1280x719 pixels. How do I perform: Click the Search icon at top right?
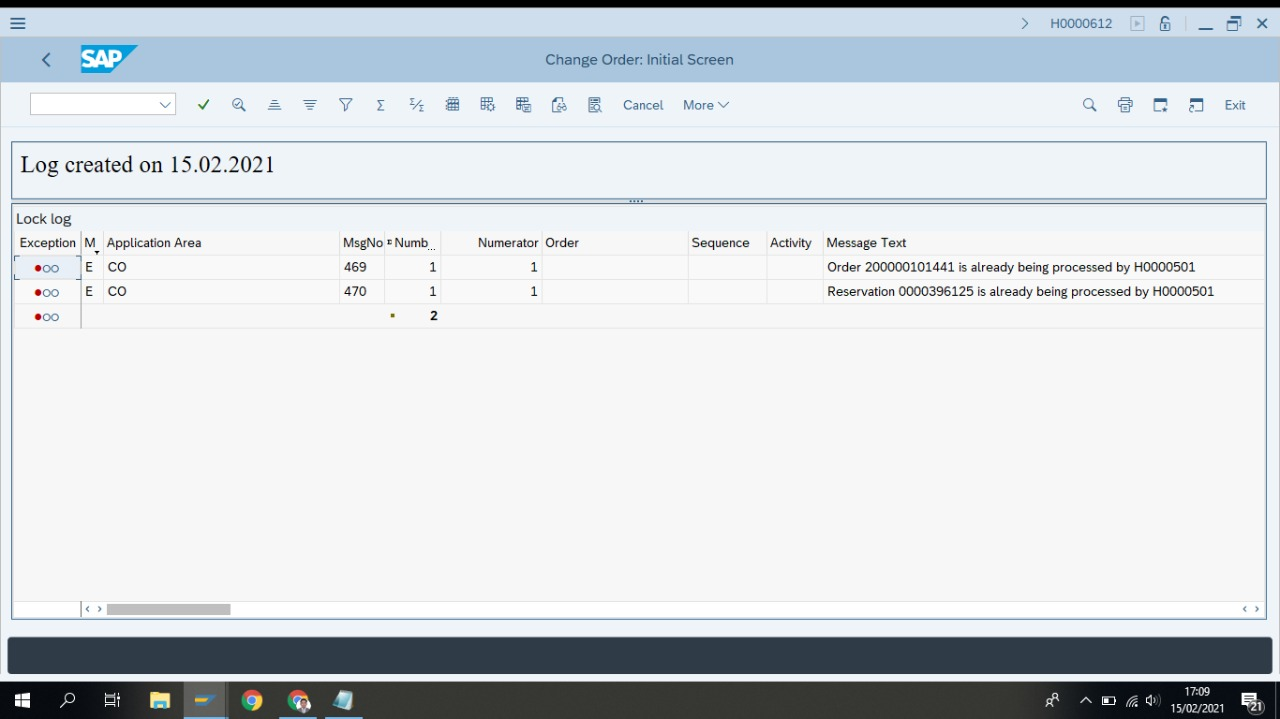[x=1089, y=105]
